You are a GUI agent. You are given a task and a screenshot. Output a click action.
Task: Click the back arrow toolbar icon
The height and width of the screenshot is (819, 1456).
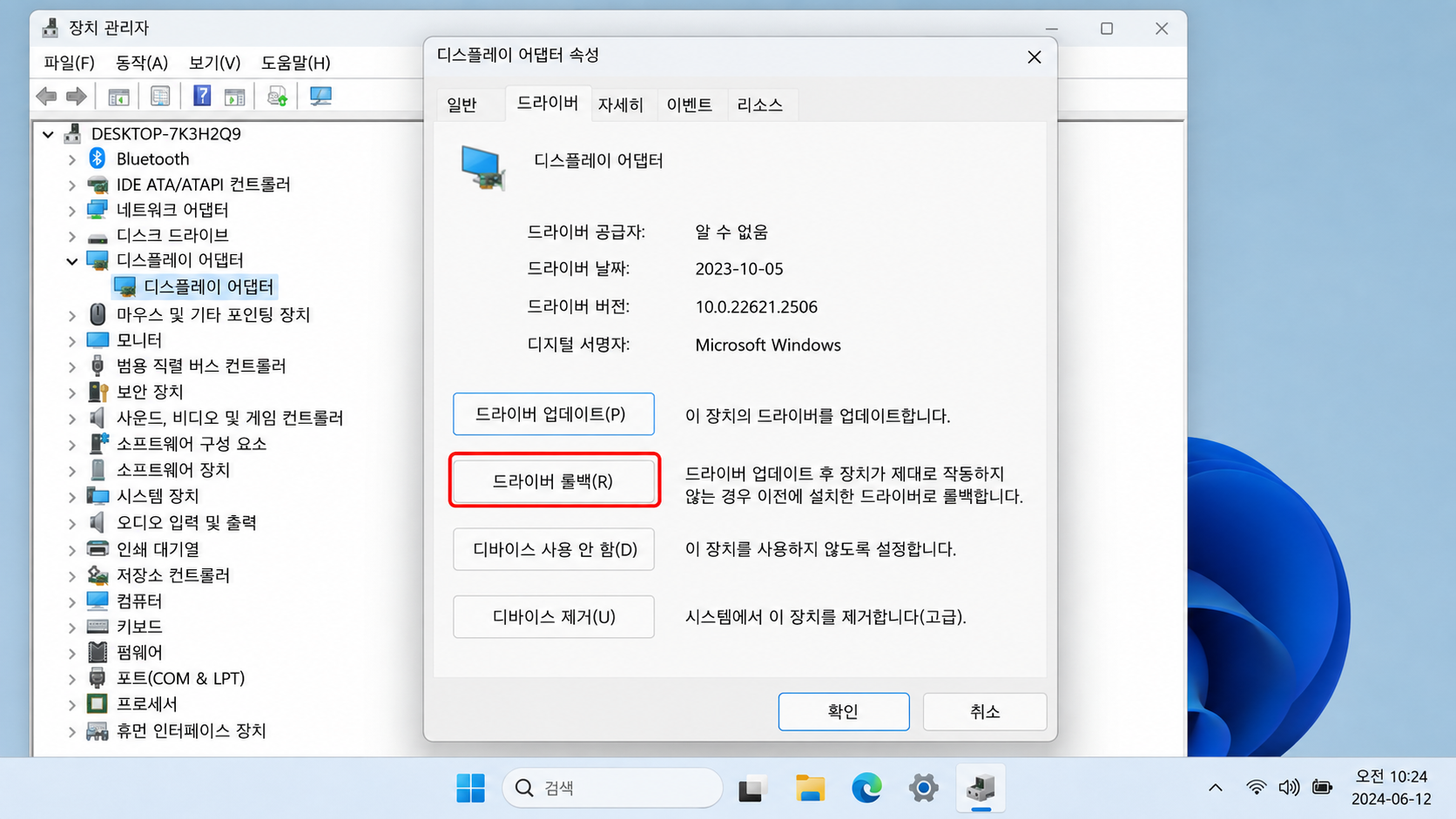click(x=47, y=96)
